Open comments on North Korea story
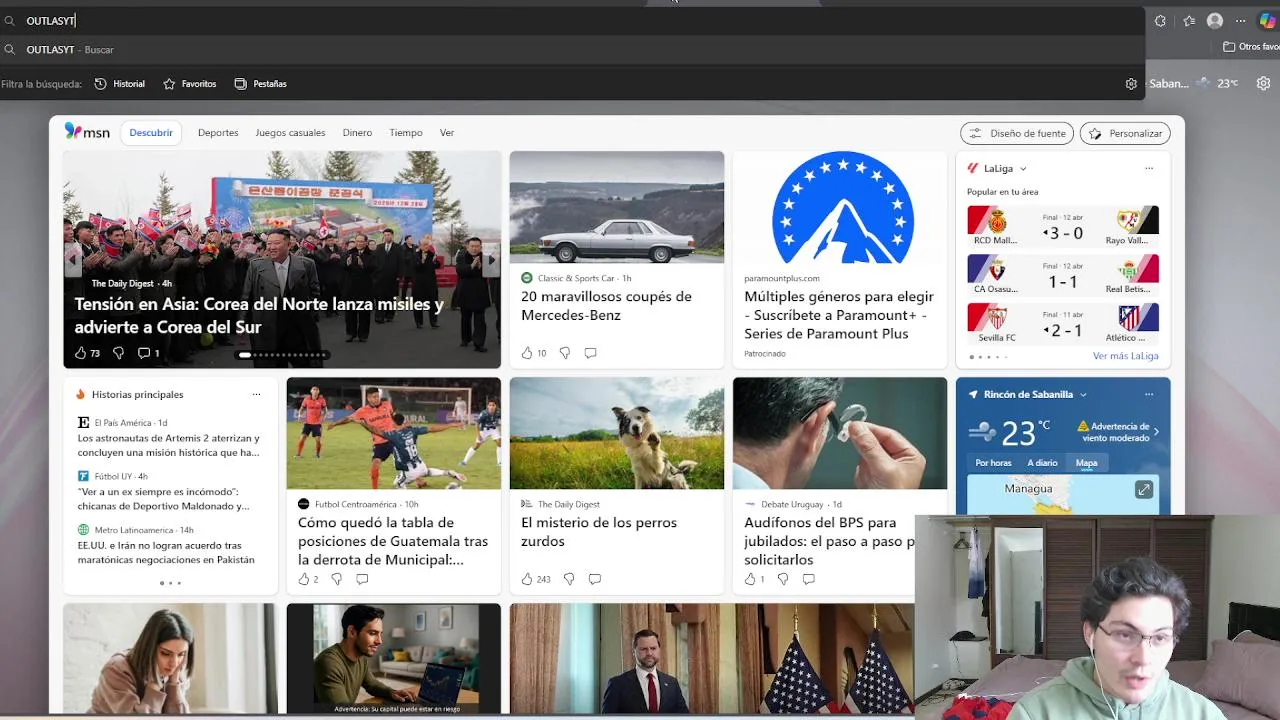The width and height of the screenshot is (1280, 720). [144, 353]
